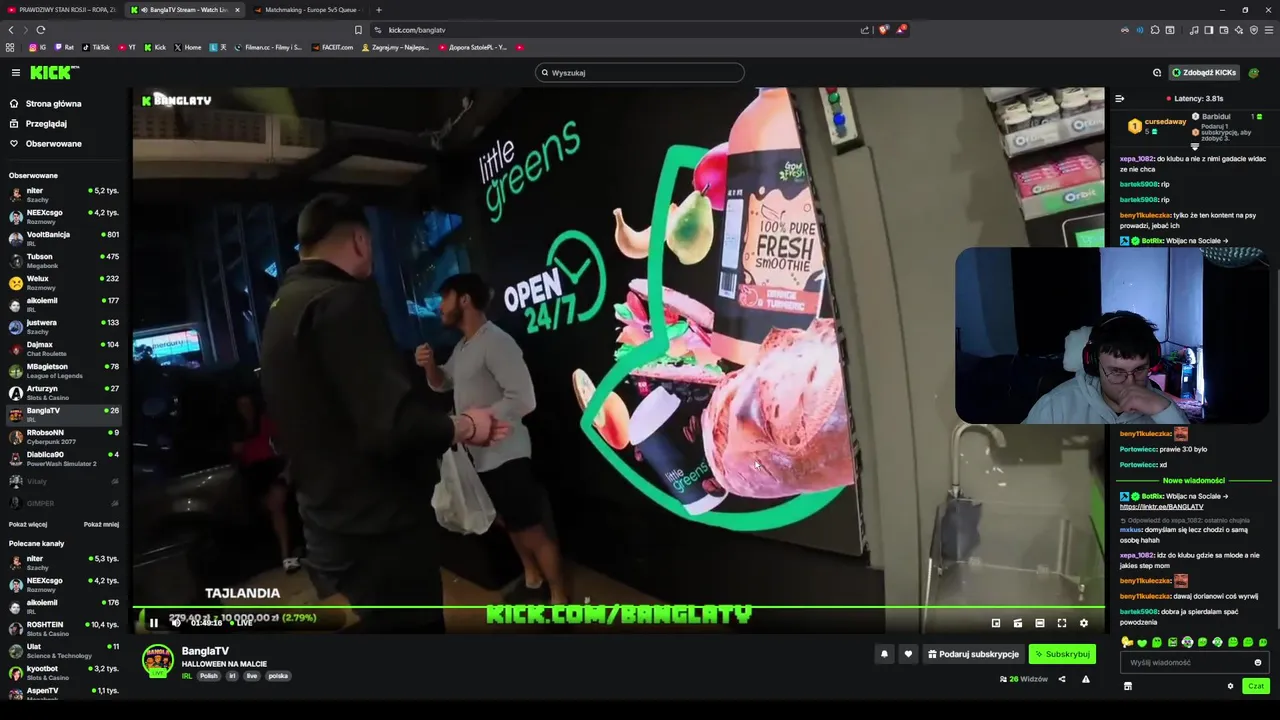The image size is (1280, 720).
Task: Open NEEXcsgo channel in followed list
Action: 64,216
